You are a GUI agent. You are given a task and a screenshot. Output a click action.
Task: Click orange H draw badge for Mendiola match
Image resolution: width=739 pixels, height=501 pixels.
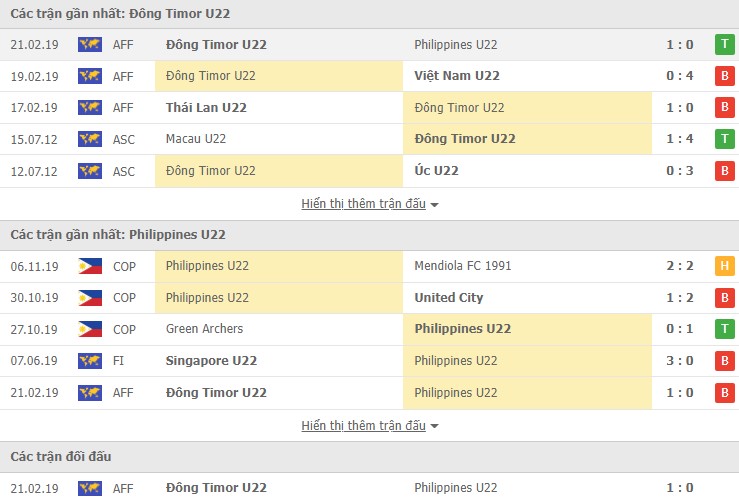(723, 266)
